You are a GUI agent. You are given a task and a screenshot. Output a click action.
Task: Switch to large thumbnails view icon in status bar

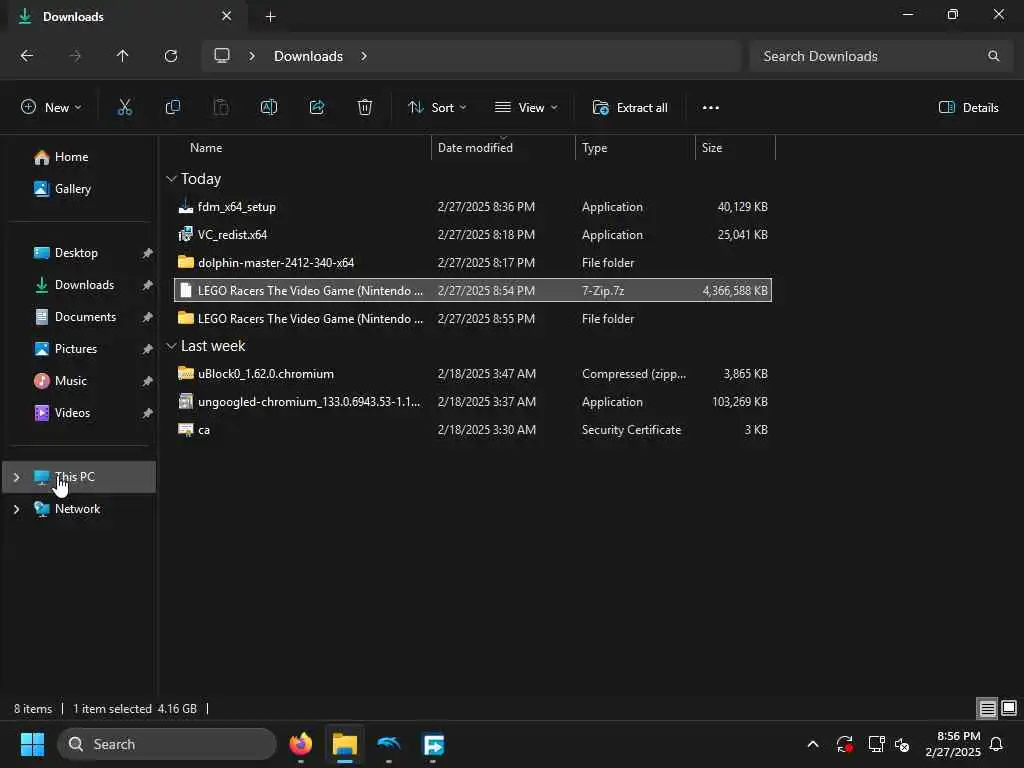point(1009,708)
